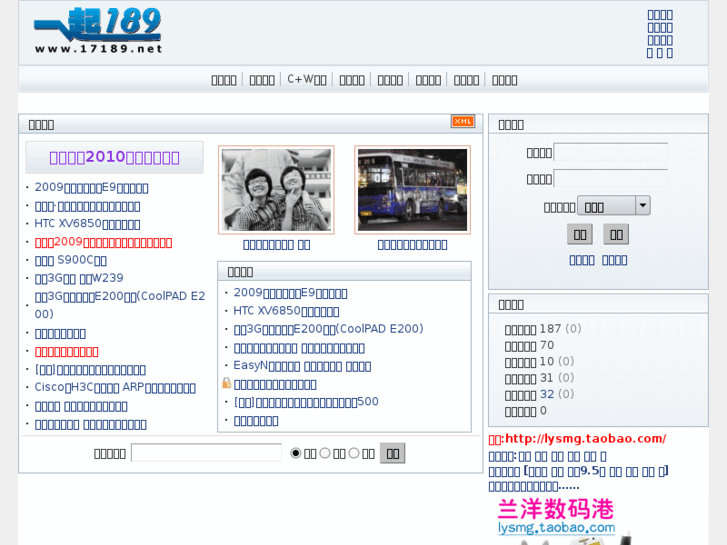Open the EasyN article link

(x=302, y=365)
